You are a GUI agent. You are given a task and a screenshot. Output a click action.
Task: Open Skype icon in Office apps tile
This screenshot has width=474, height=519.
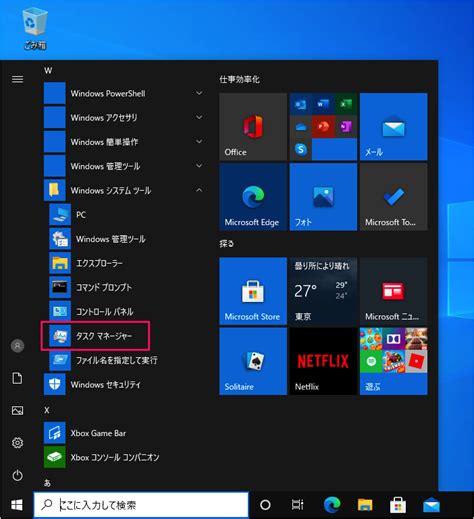(301, 149)
